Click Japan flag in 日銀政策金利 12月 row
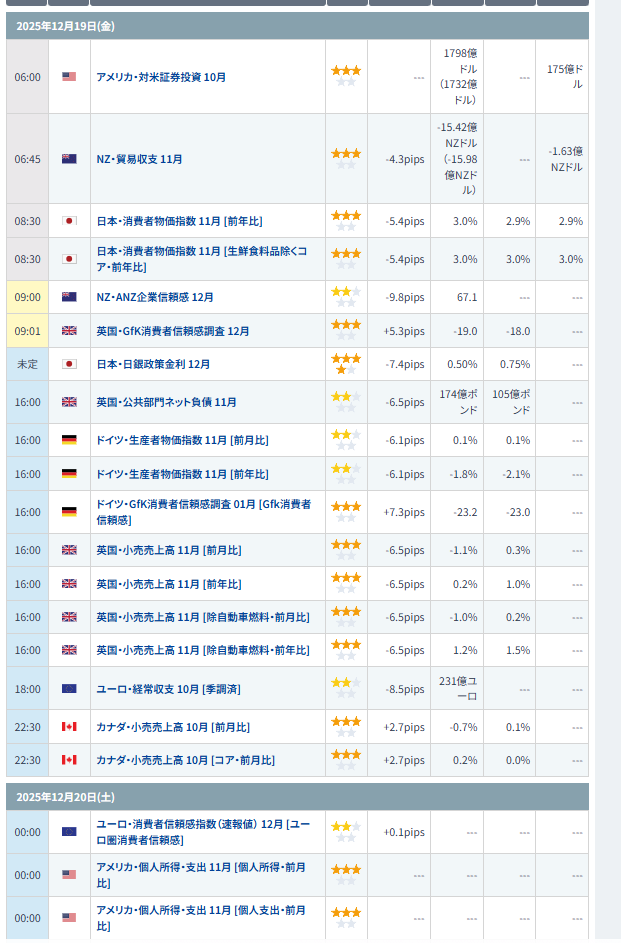621x943 pixels. [x=69, y=364]
